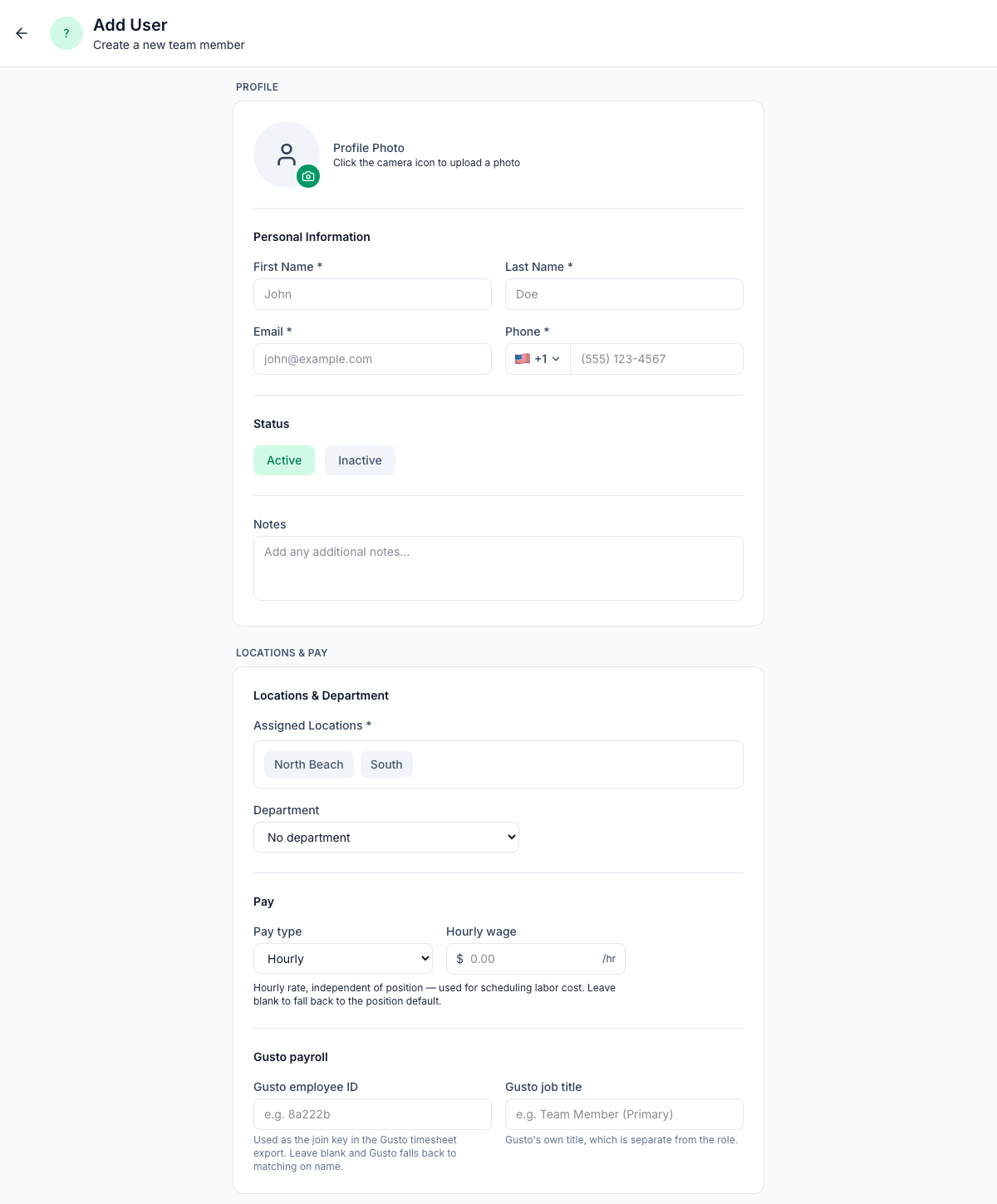997x1204 pixels.
Task: Click the '/hr' suffix in wage field
Action: (x=609, y=959)
